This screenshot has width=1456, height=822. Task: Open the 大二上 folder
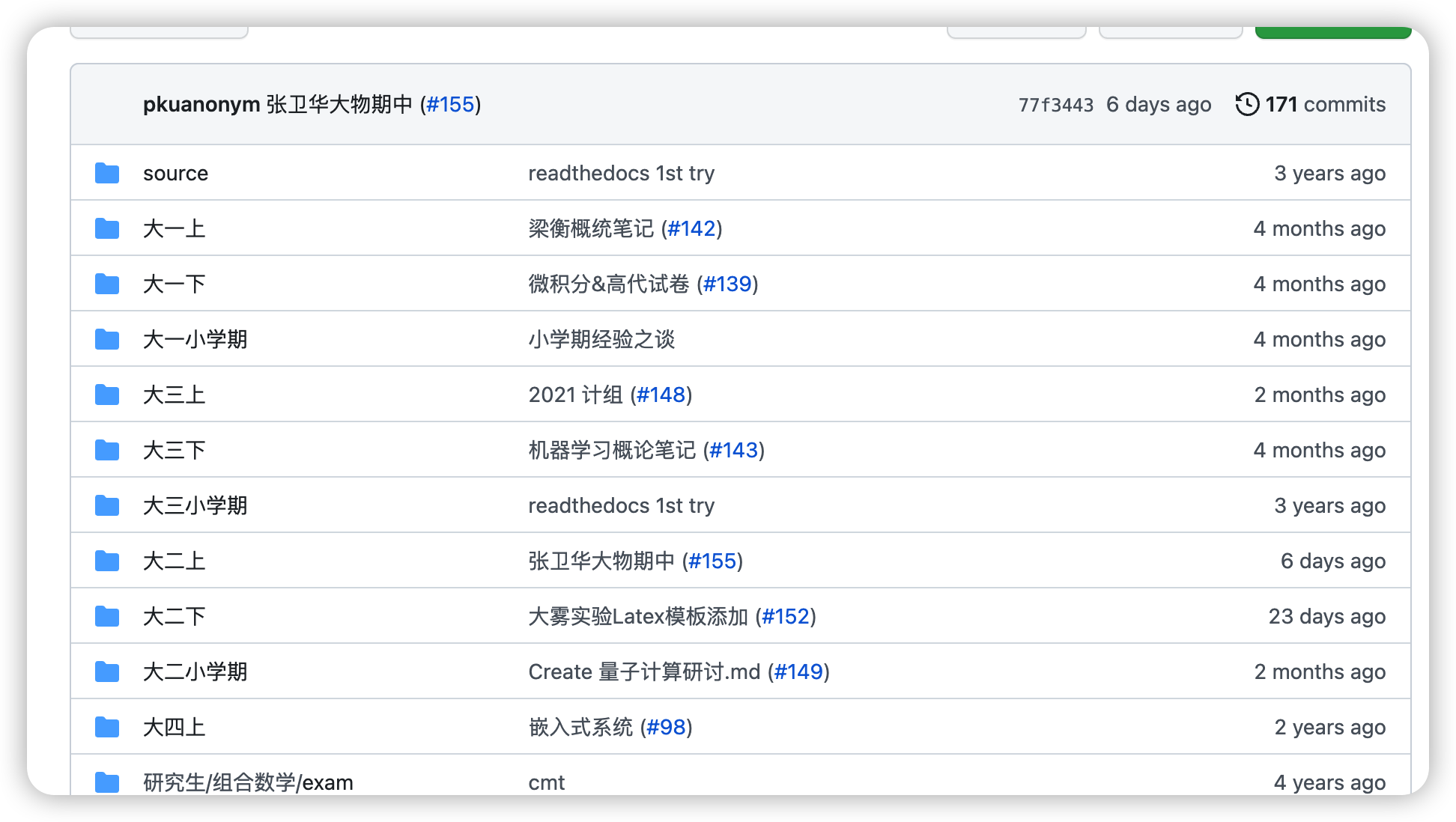click(x=174, y=561)
